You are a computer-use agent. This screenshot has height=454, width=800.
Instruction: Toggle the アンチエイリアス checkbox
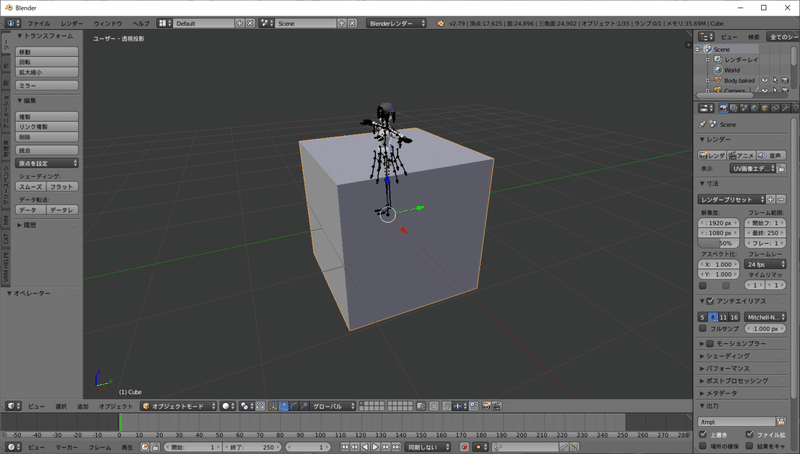click(x=710, y=301)
